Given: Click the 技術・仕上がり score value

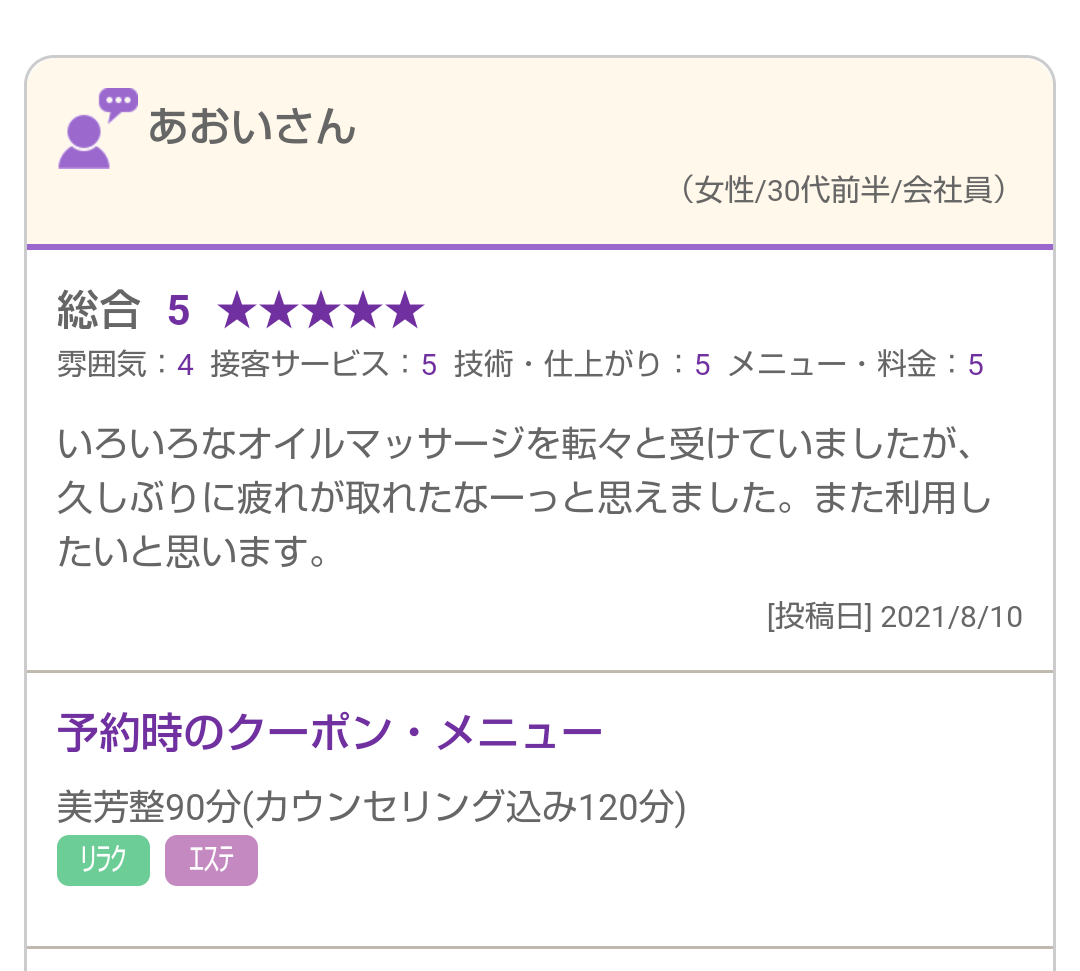Looking at the screenshot, I should click(x=703, y=365).
